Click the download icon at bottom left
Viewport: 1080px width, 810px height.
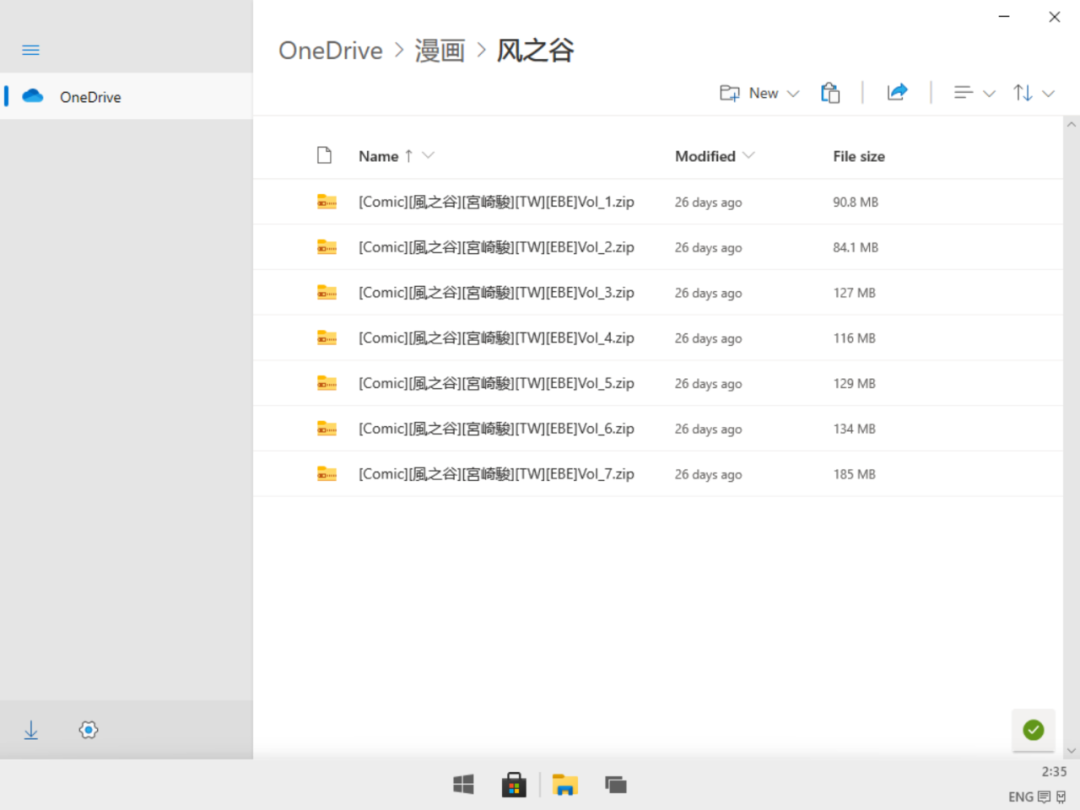(x=30, y=730)
